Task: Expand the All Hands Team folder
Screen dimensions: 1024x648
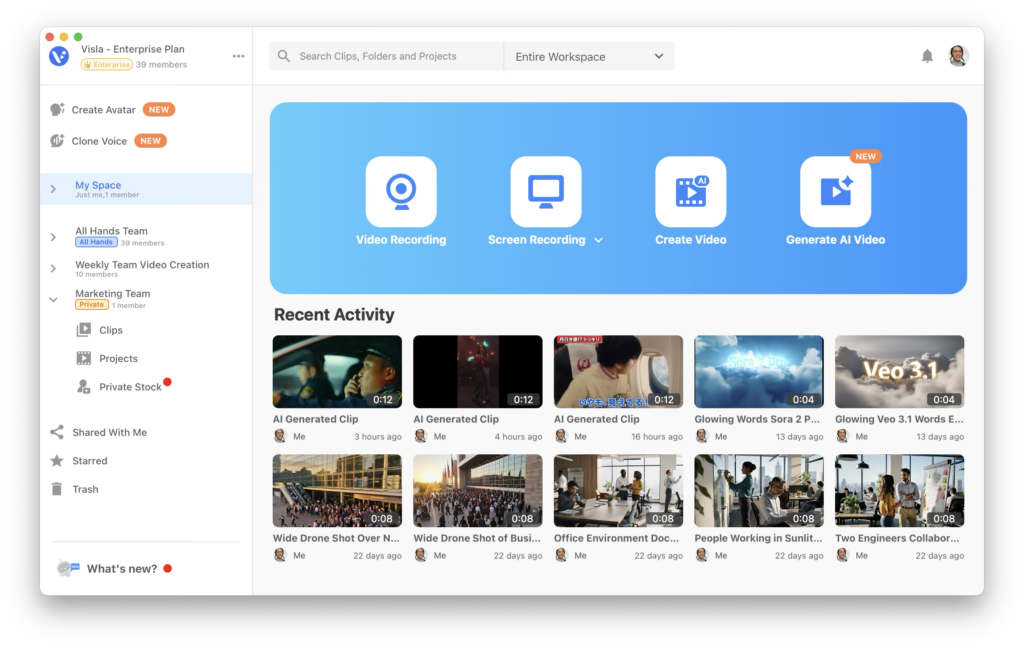Action: pos(53,237)
